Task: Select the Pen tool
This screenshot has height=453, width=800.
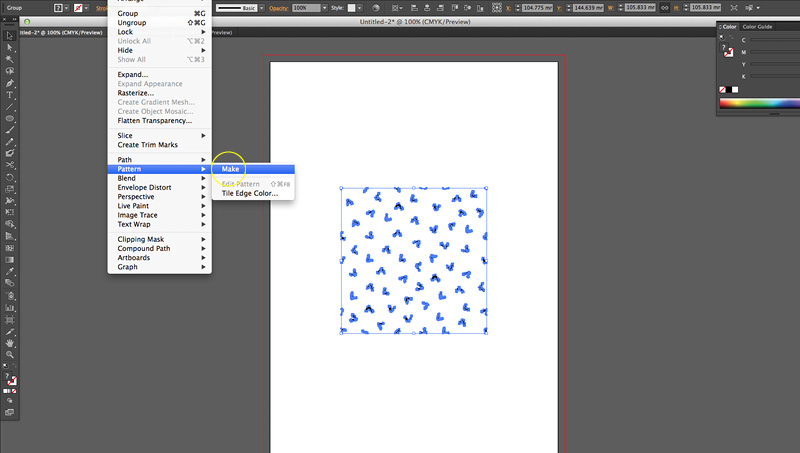Action: 10,83
